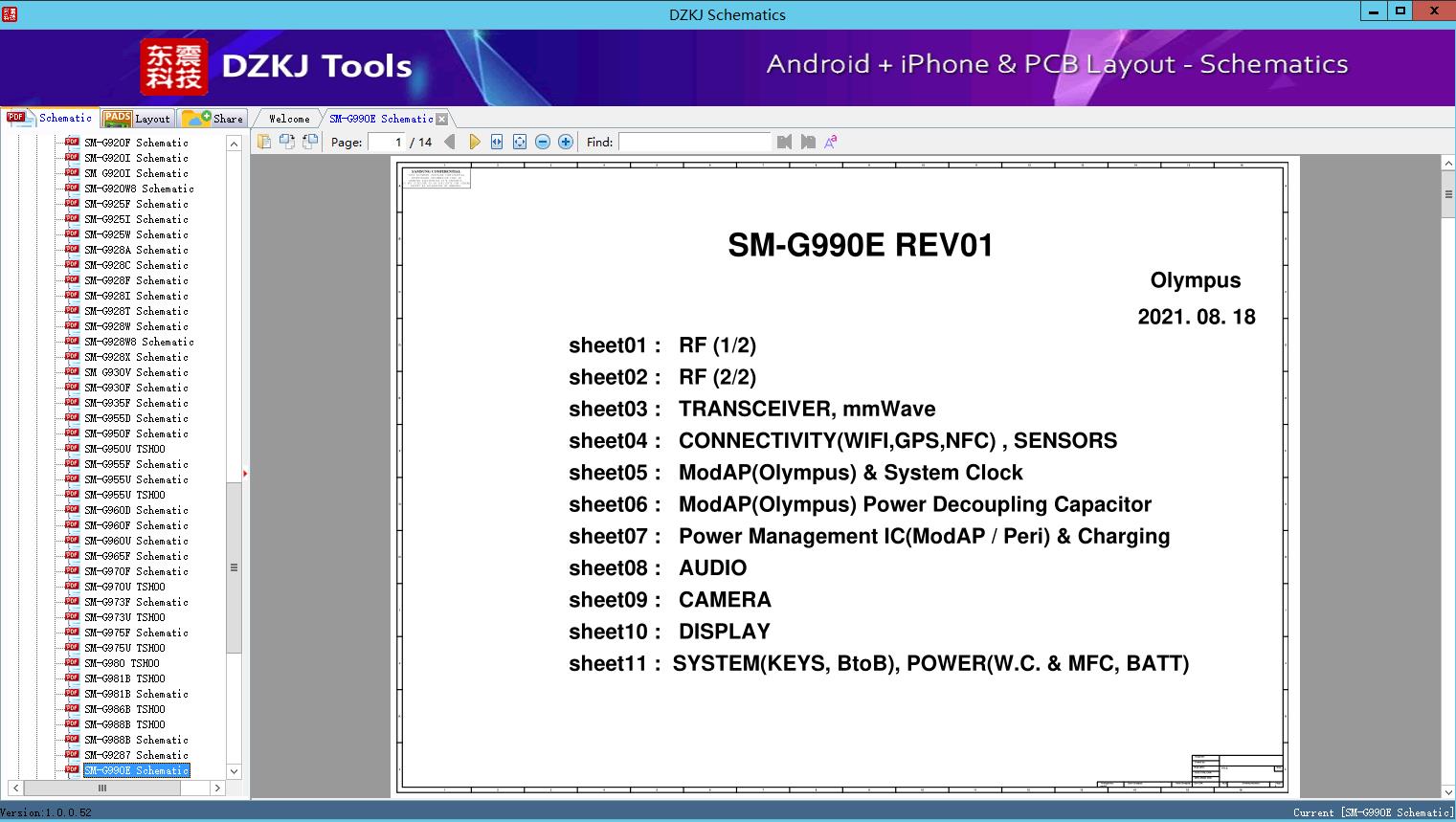This screenshot has width=1456, height=822.
Task: Open SM-G955U TSHOO from the tree
Action: [x=124, y=495]
